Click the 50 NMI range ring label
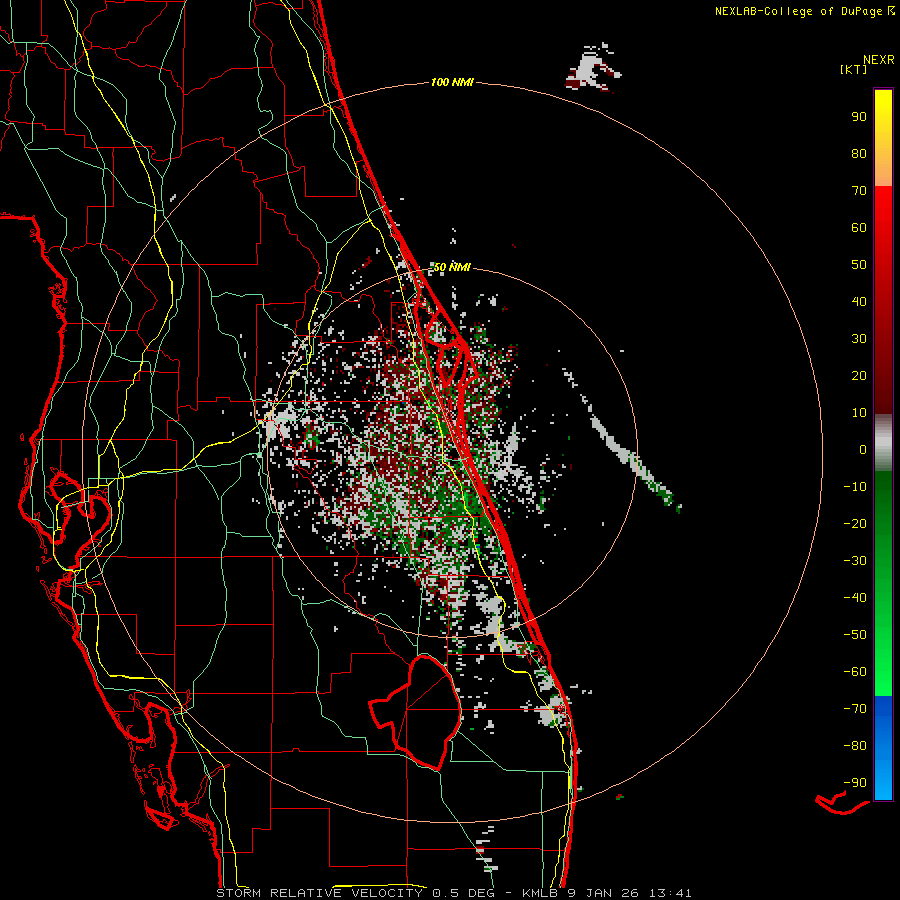This screenshot has height=900, width=900. coord(452,267)
